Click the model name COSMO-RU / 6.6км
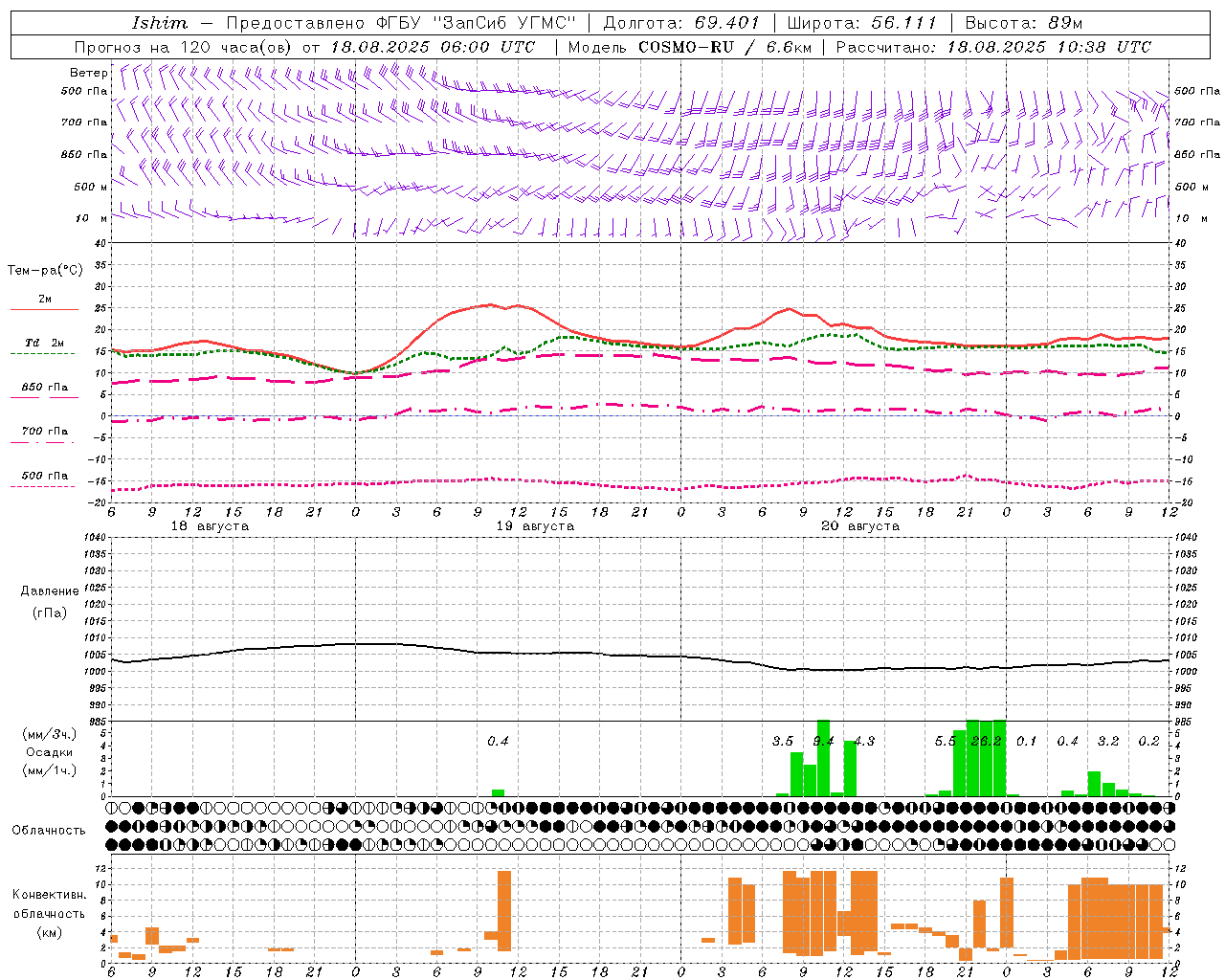This screenshot has width=1225, height=980. coord(725,47)
